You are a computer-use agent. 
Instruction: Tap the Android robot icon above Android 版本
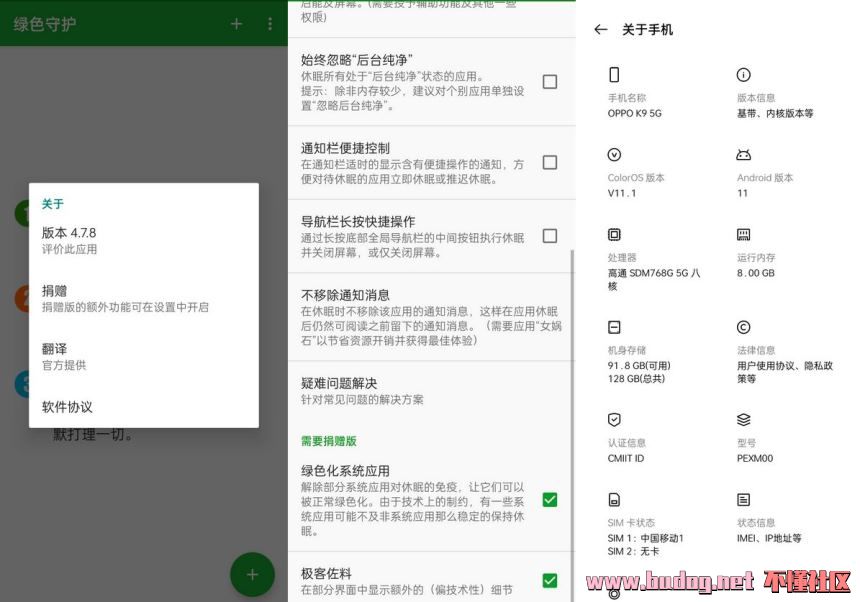tap(743, 155)
